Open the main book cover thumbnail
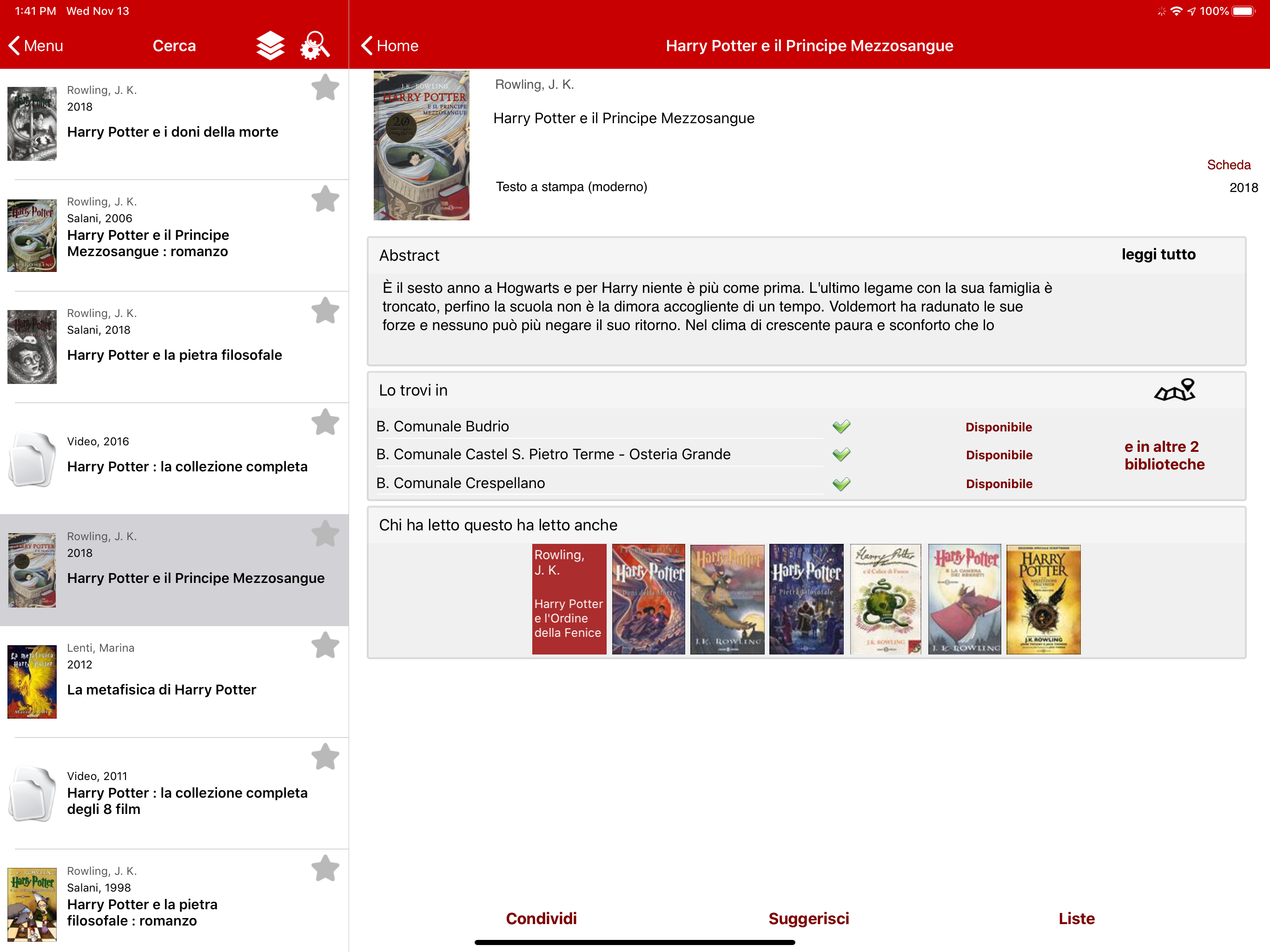The image size is (1270, 952). (x=422, y=145)
